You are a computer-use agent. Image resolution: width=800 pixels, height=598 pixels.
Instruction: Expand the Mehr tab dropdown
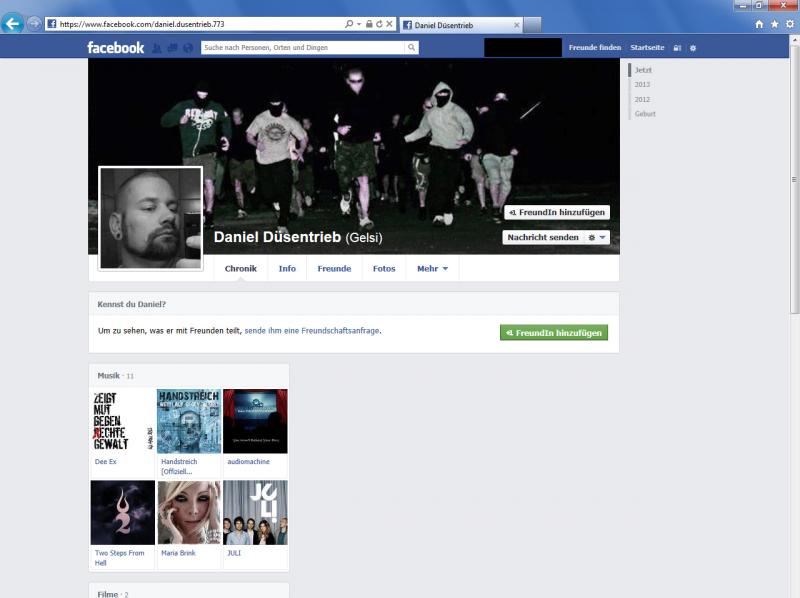pos(430,268)
